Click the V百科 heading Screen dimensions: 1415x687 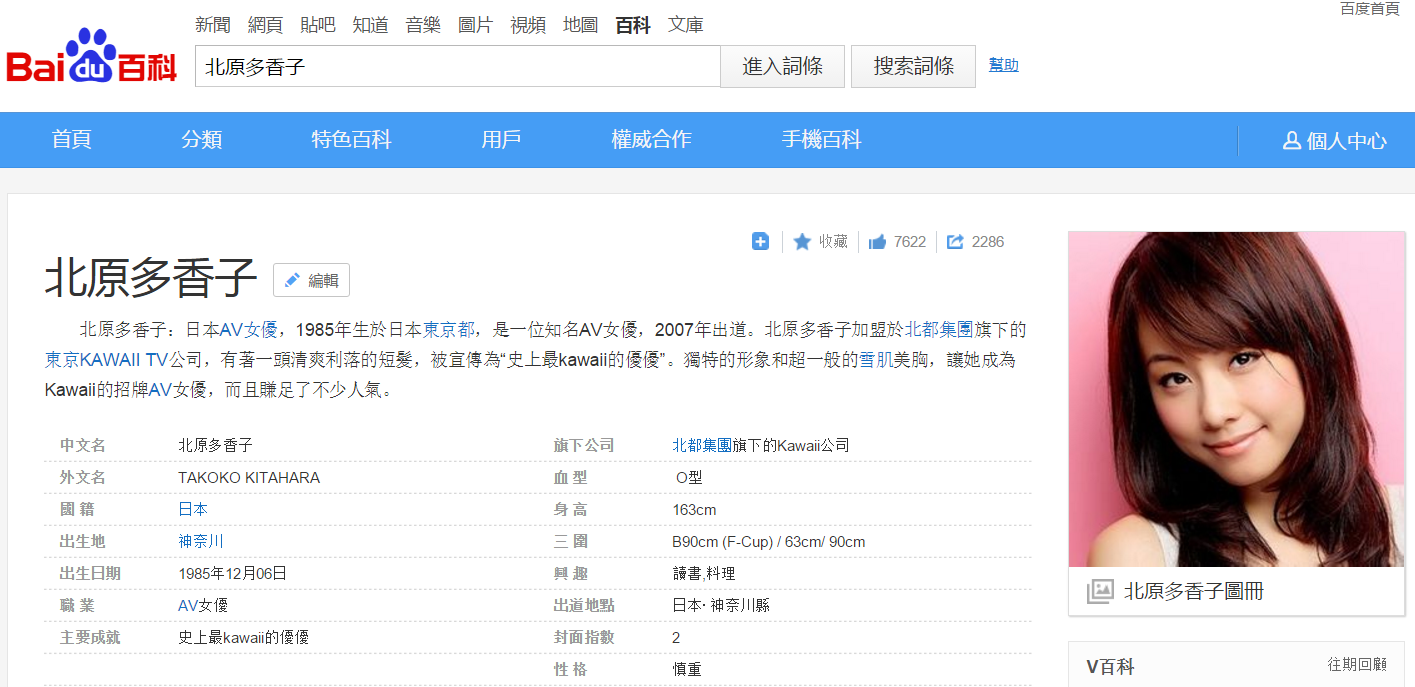pos(1110,667)
